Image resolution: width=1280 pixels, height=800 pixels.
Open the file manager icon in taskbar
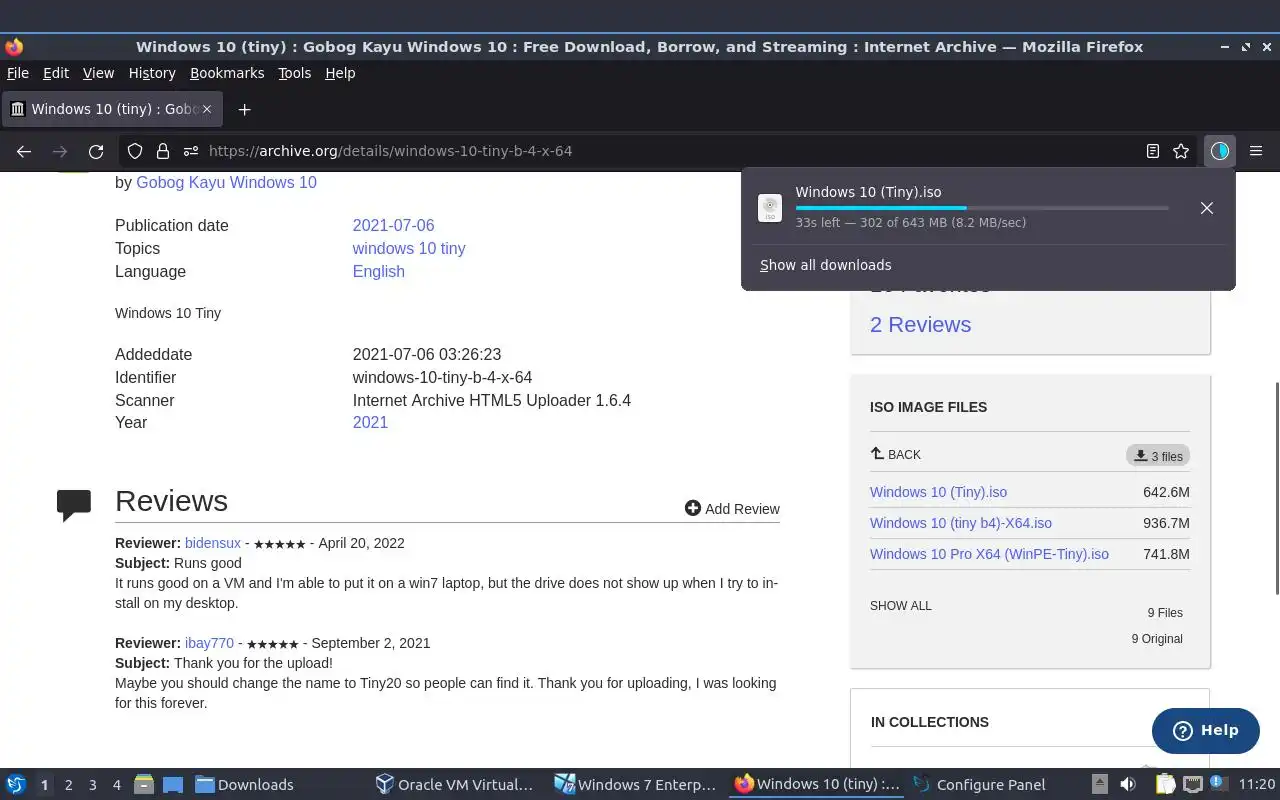pyautogui.click(x=144, y=784)
